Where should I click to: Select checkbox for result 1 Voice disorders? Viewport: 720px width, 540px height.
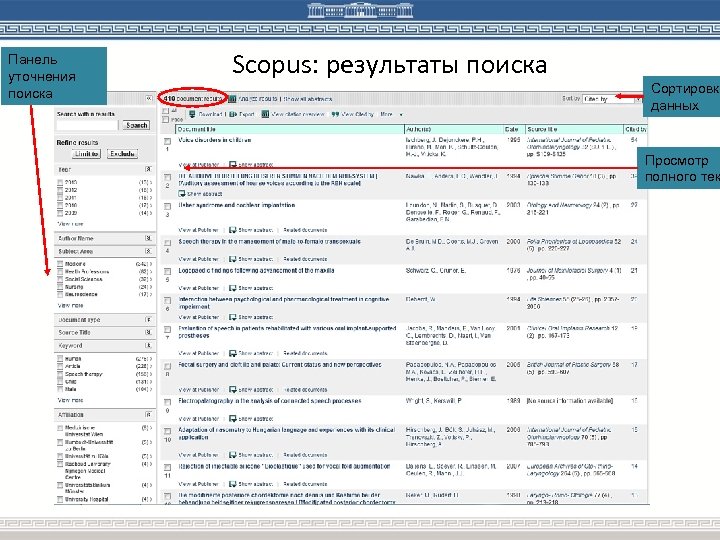pyautogui.click(x=168, y=141)
